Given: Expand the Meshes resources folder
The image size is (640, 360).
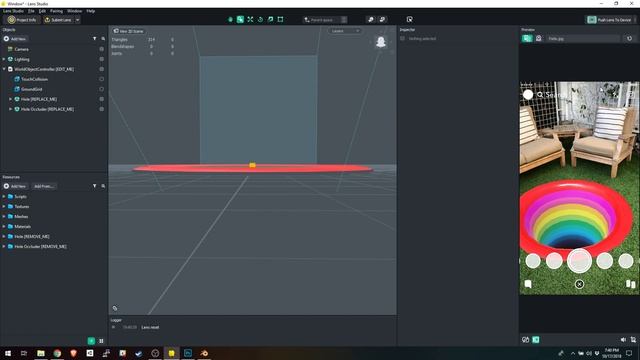Looking at the screenshot, I should coord(4,216).
